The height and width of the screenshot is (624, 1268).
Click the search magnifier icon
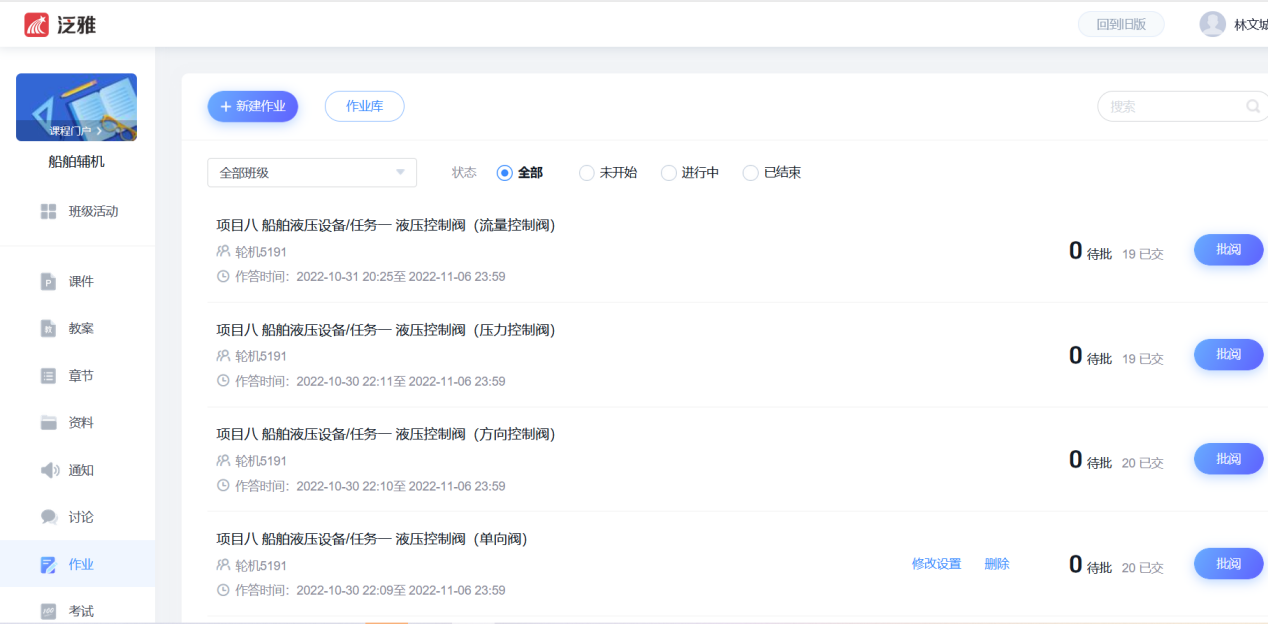click(1252, 106)
